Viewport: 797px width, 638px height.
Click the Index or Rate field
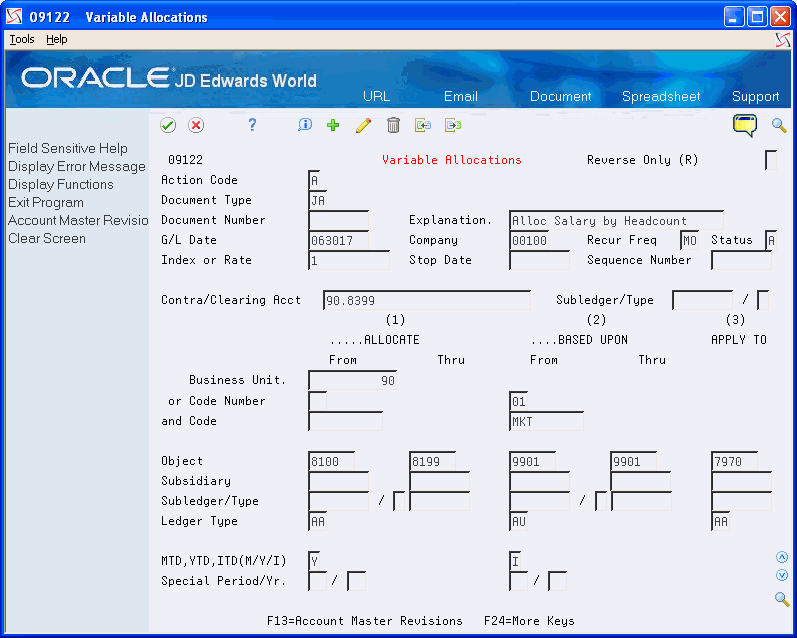(x=349, y=260)
